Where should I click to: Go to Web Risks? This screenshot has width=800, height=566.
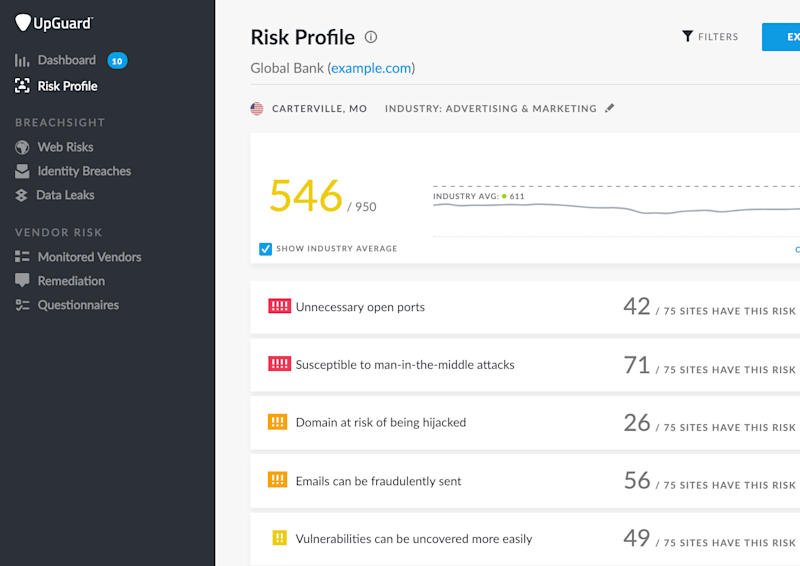[65, 147]
